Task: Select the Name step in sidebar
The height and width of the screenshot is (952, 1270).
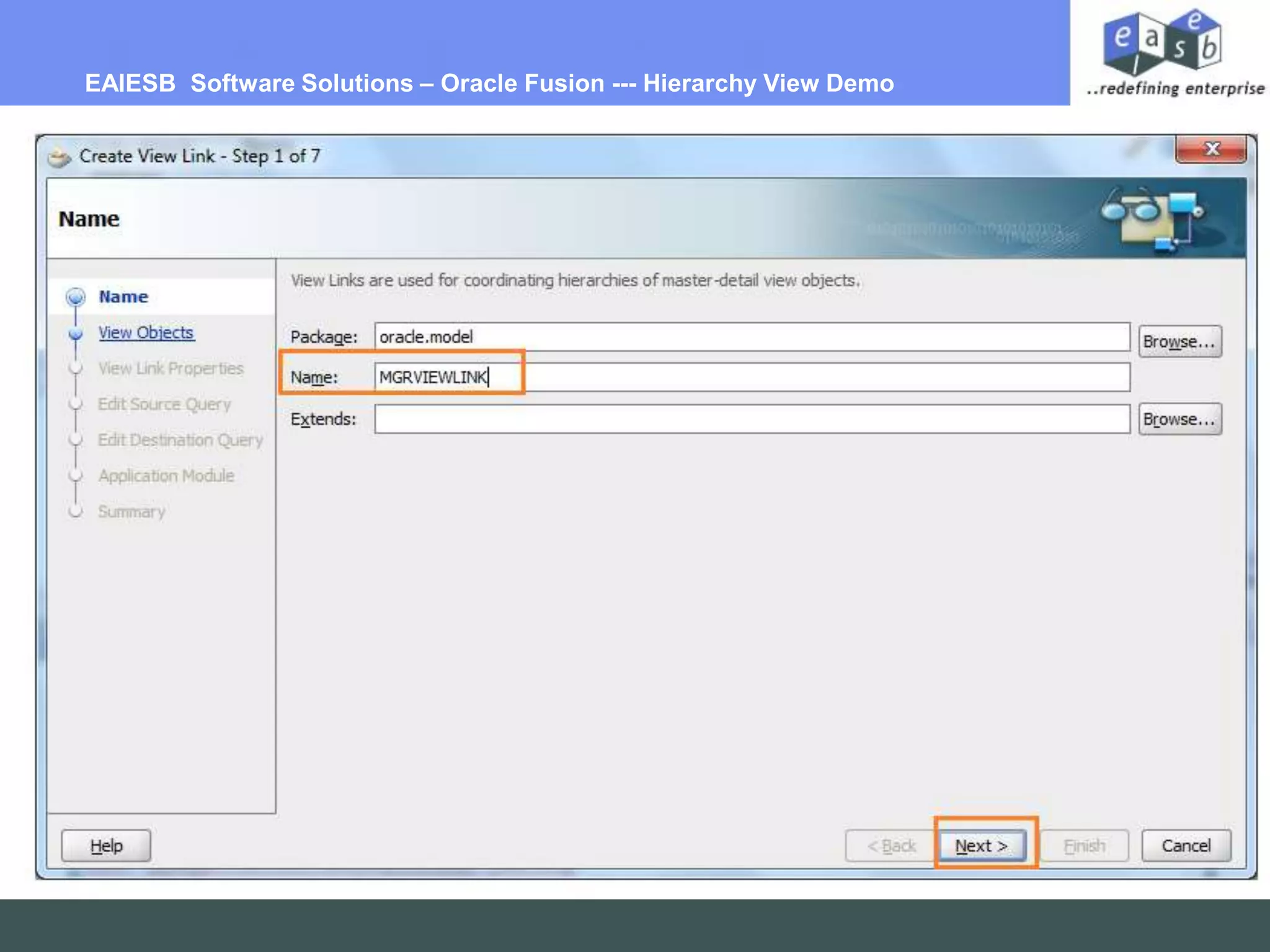Action: pos(123,297)
